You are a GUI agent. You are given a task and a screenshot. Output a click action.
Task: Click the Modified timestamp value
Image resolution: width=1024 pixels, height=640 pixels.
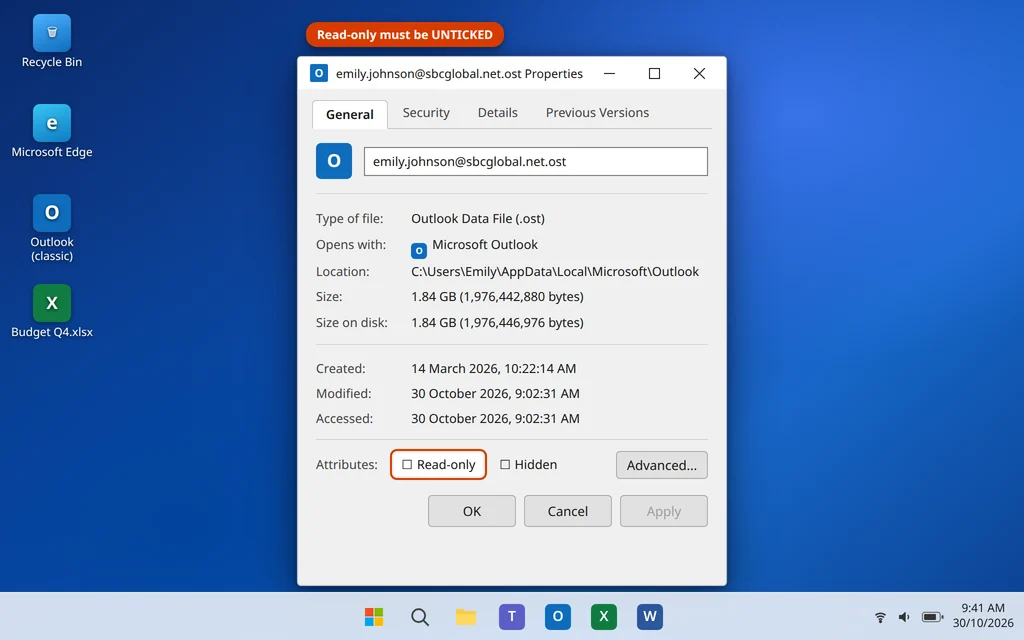pyautogui.click(x=495, y=394)
